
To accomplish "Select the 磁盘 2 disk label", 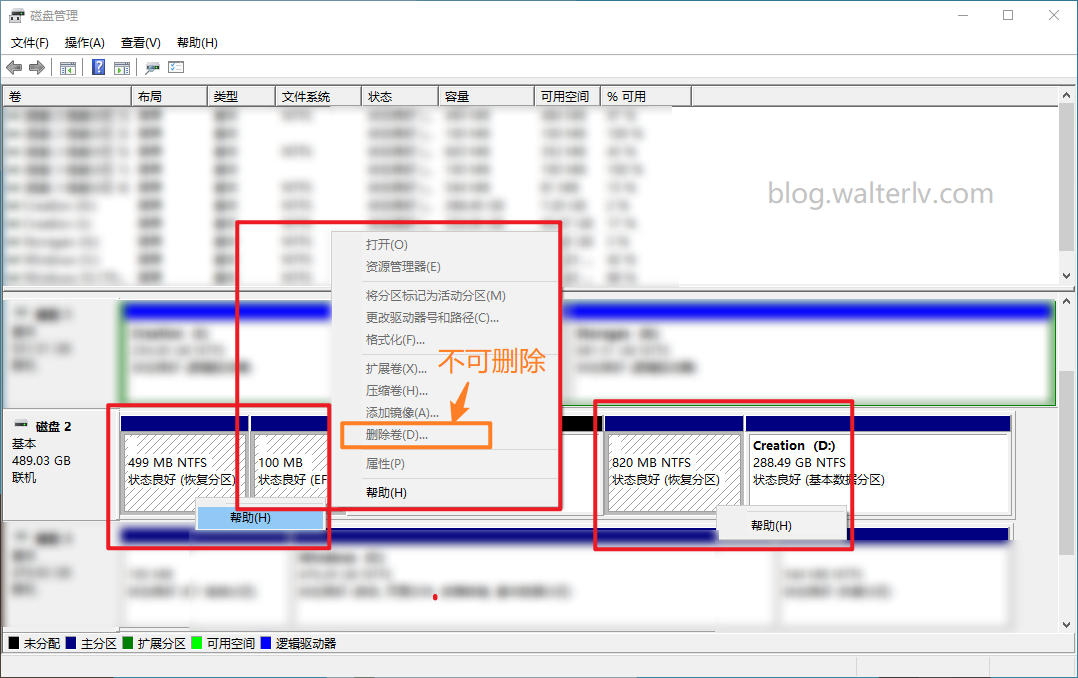I will [54, 426].
